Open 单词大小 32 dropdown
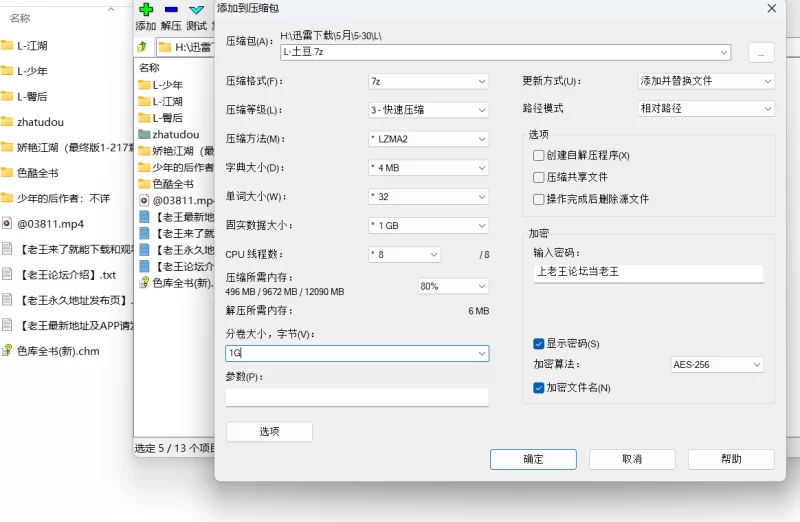 tap(428, 196)
